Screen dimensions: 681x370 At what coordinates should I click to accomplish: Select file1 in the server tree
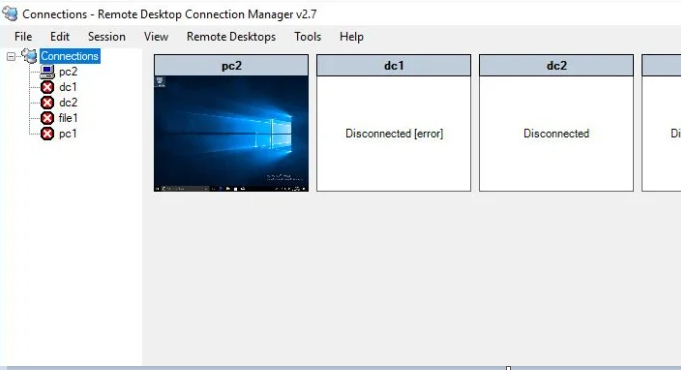pos(68,118)
